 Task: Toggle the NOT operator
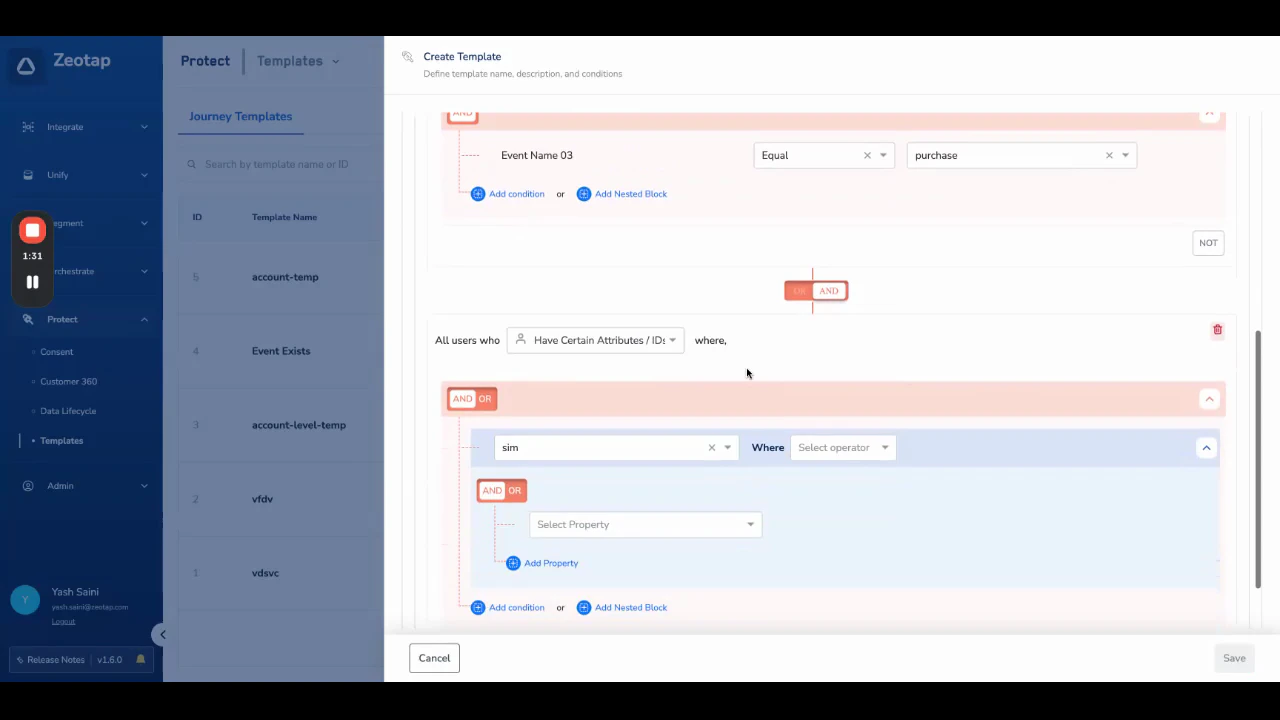click(x=1208, y=242)
